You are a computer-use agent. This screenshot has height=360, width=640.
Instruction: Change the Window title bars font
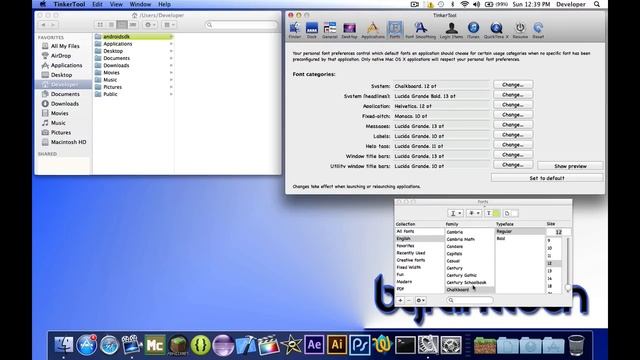tap(513, 155)
